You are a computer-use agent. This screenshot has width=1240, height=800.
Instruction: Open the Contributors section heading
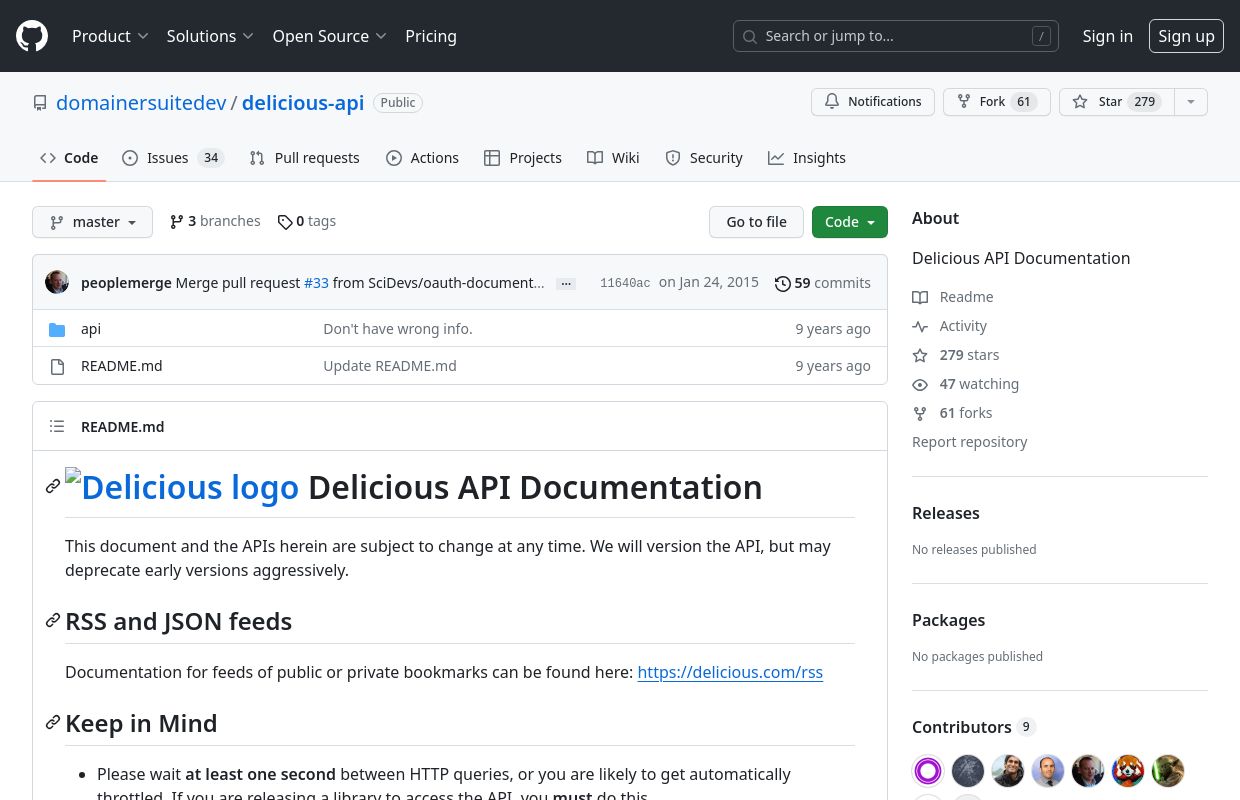(x=974, y=727)
